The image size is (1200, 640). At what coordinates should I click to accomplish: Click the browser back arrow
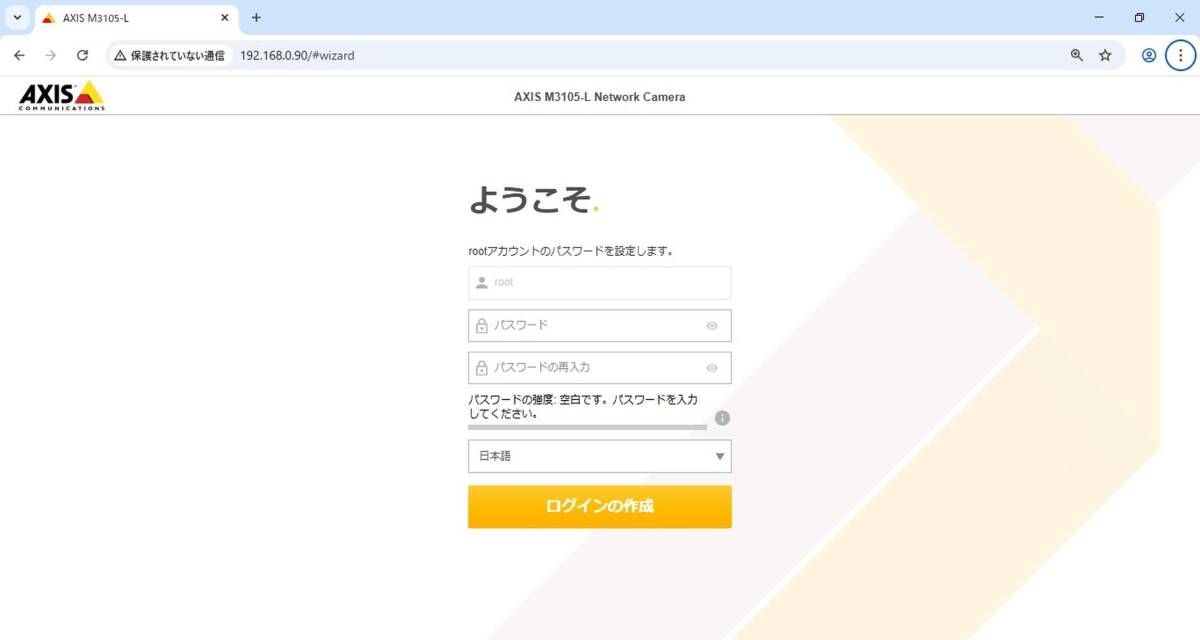(19, 55)
